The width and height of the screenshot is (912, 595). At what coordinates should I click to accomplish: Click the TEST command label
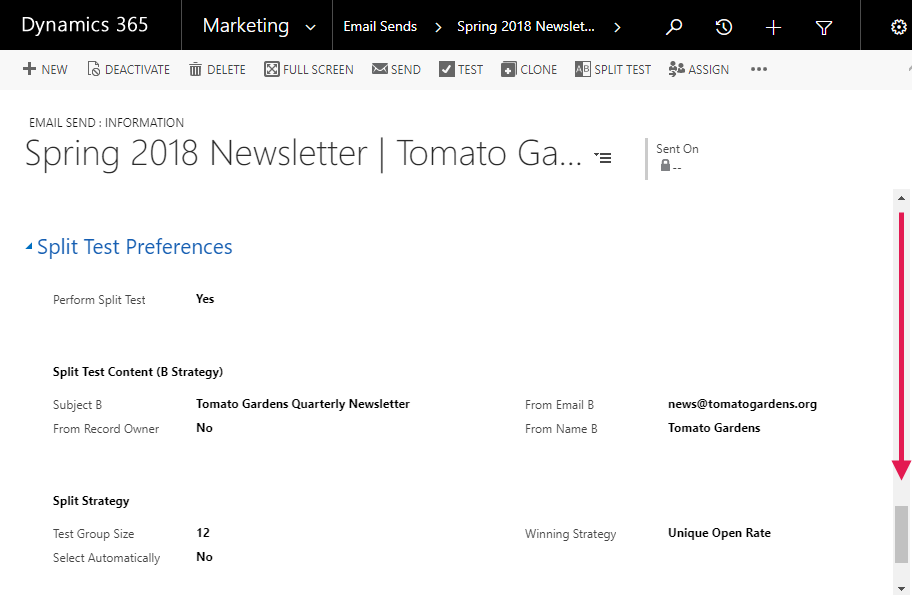point(471,70)
